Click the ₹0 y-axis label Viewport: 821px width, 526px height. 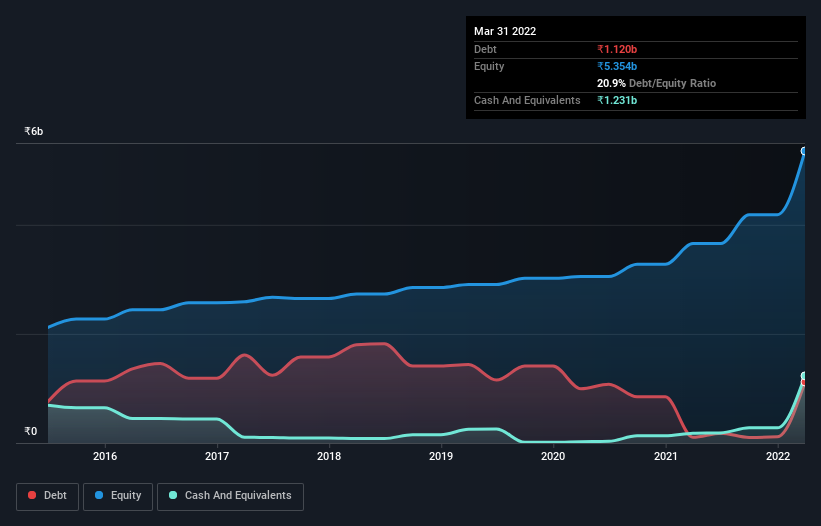30,431
